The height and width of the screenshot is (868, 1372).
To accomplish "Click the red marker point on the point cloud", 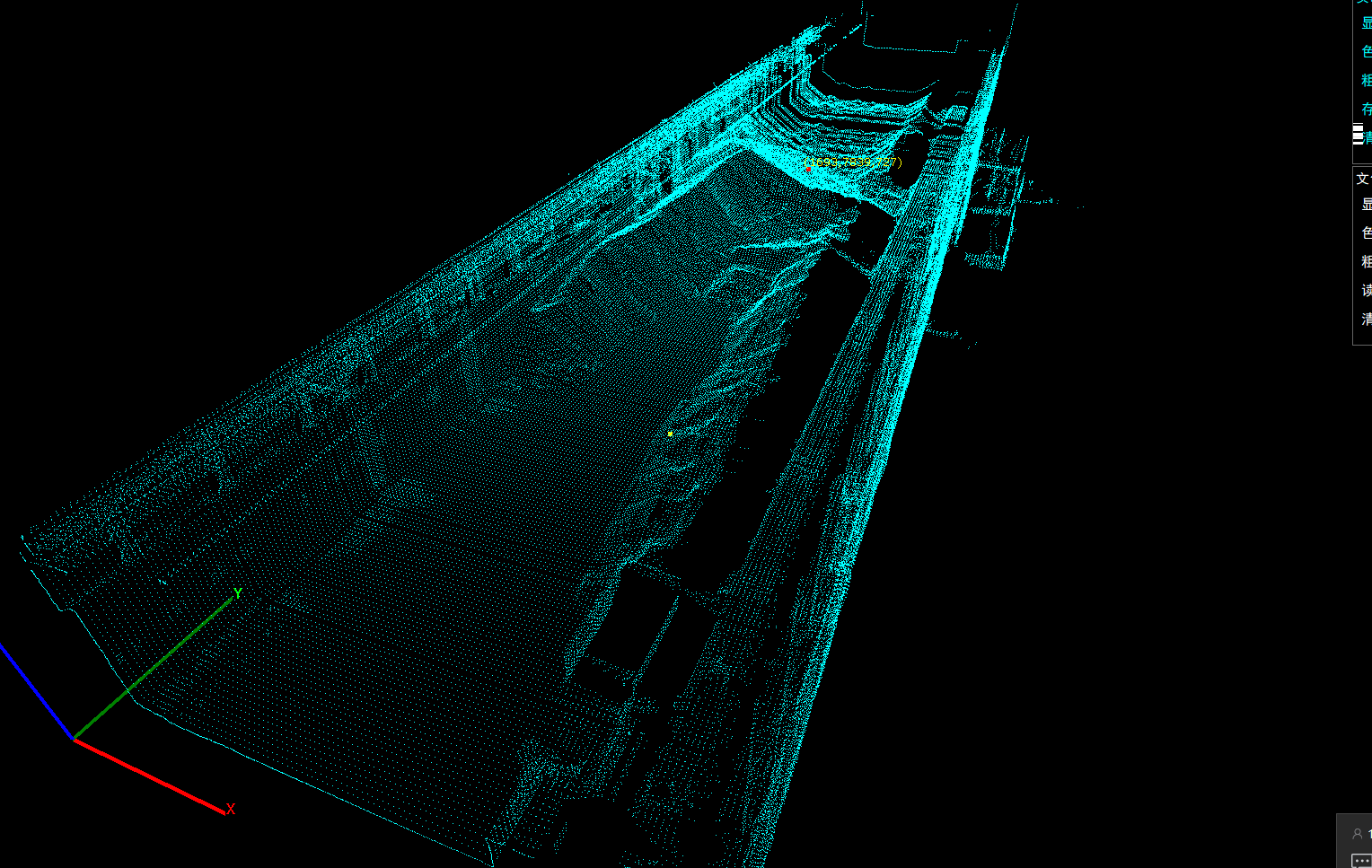I will click(x=808, y=170).
